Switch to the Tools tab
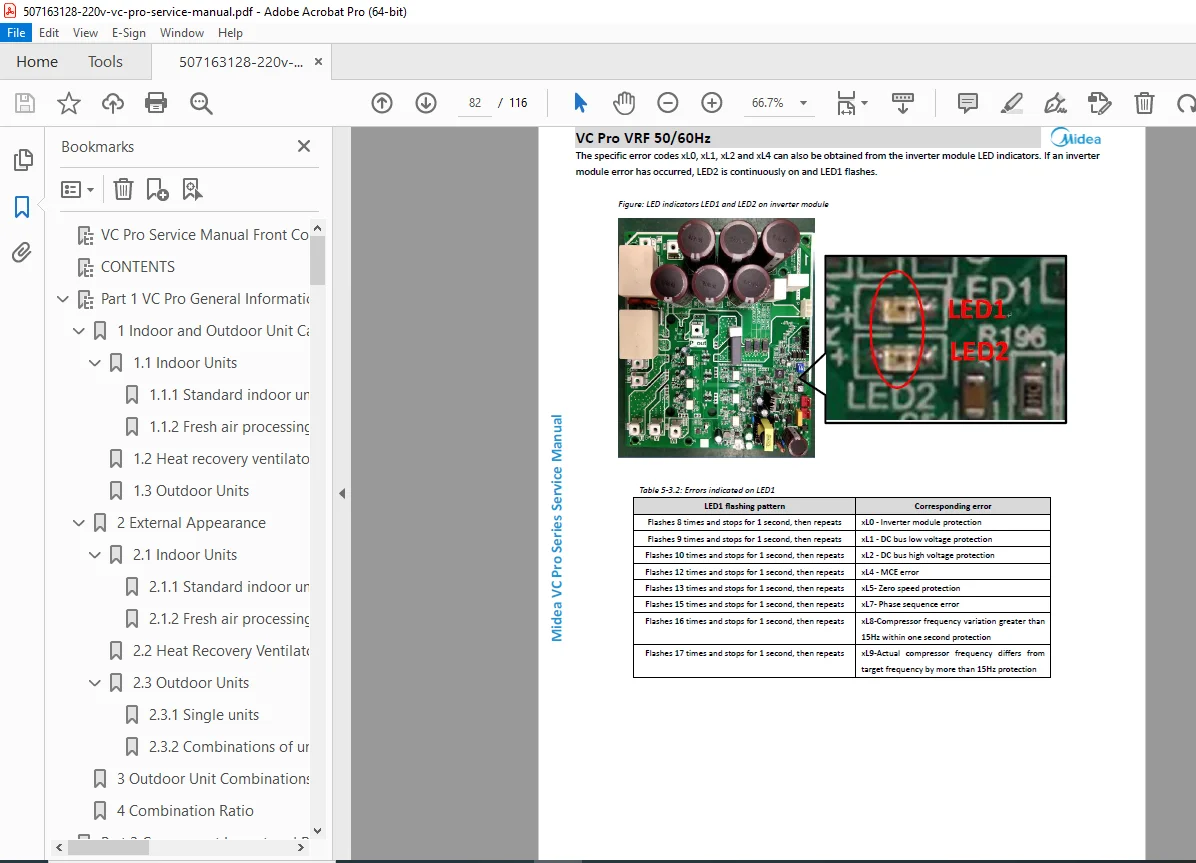 click(x=105, y=62)
